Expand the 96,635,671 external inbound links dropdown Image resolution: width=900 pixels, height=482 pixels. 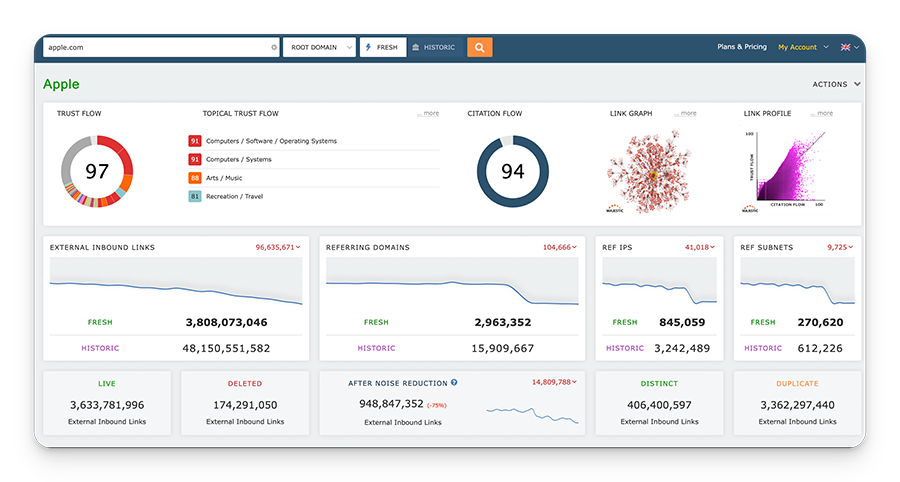(x=278, y=247)
